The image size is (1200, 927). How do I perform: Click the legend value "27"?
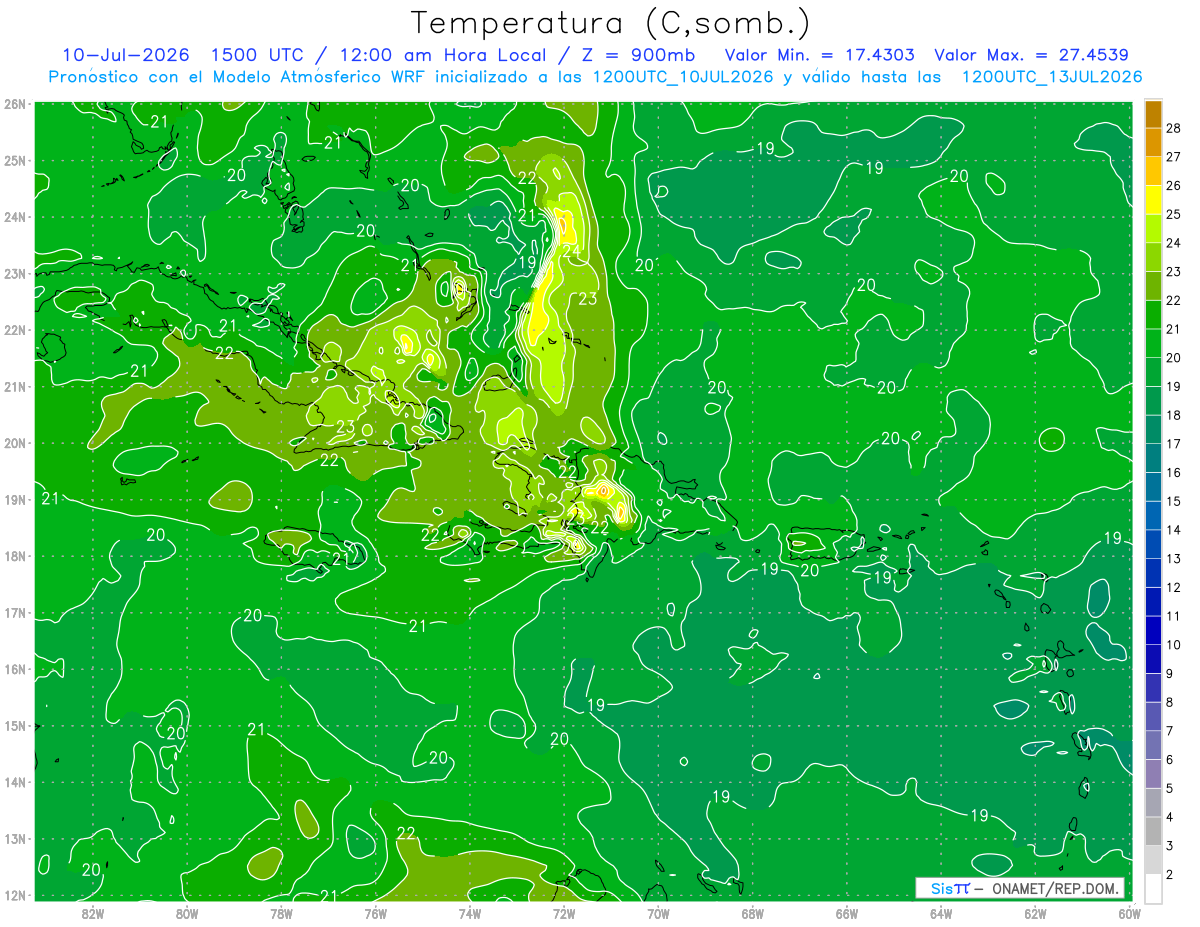click(x=1174, y=157)
